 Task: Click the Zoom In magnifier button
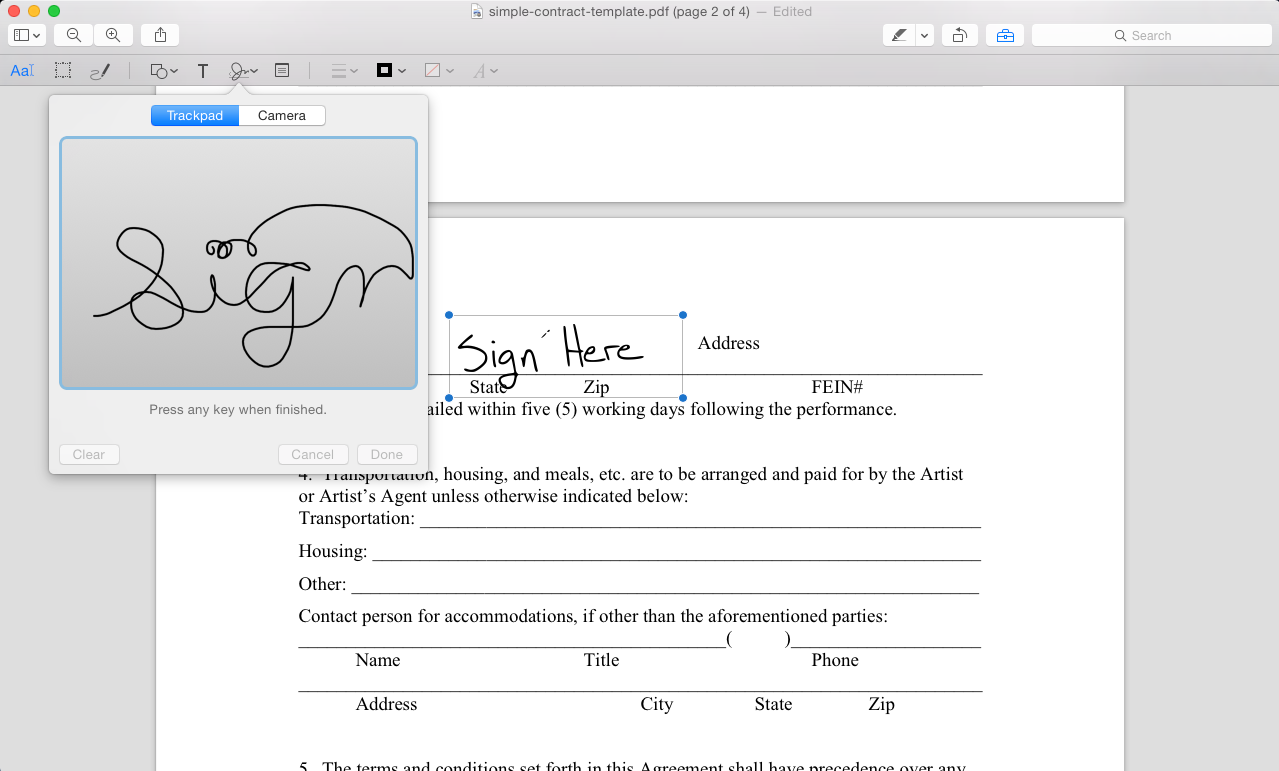(113, 35)
